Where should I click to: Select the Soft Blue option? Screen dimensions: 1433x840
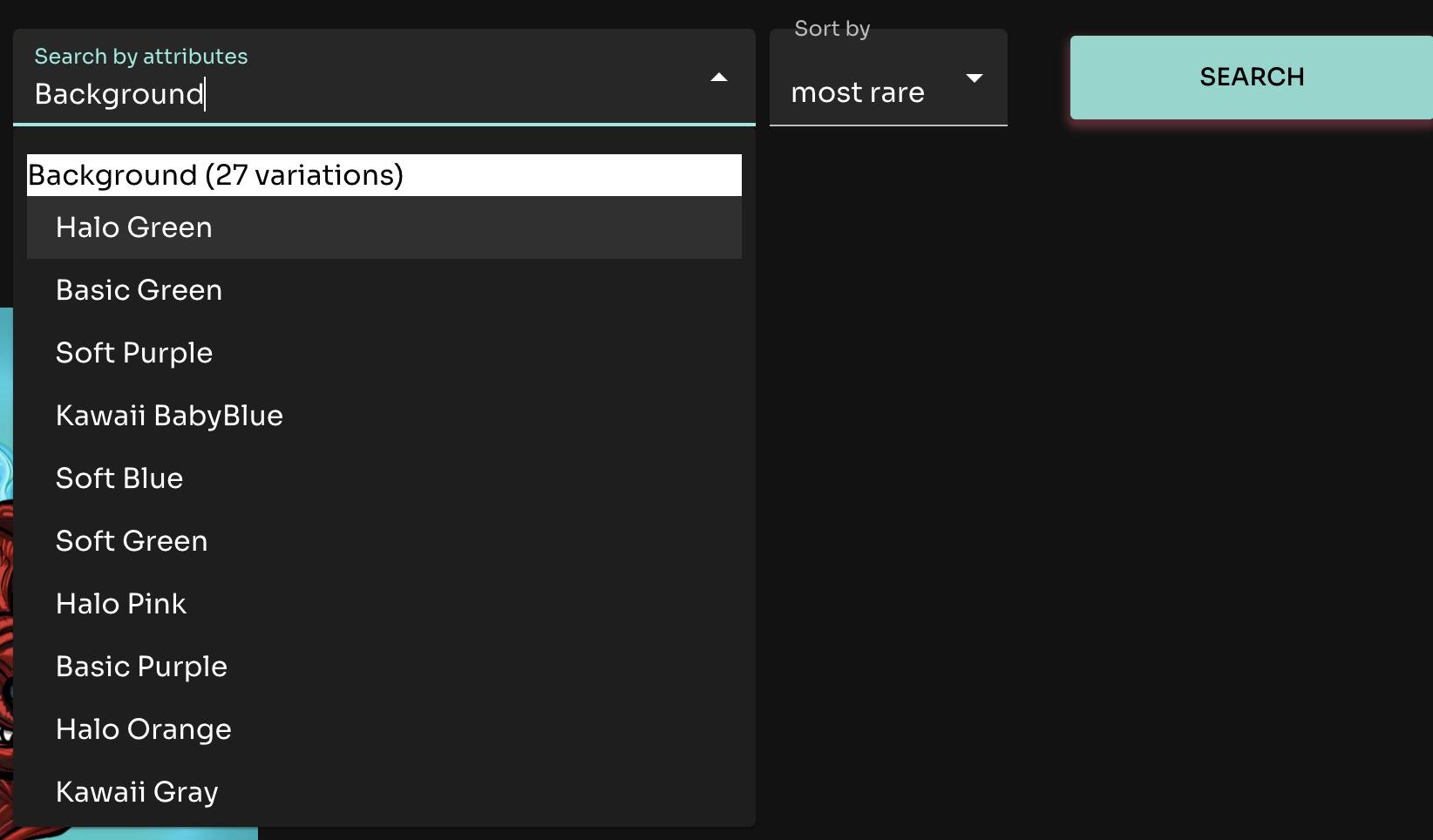pos(119,478)
